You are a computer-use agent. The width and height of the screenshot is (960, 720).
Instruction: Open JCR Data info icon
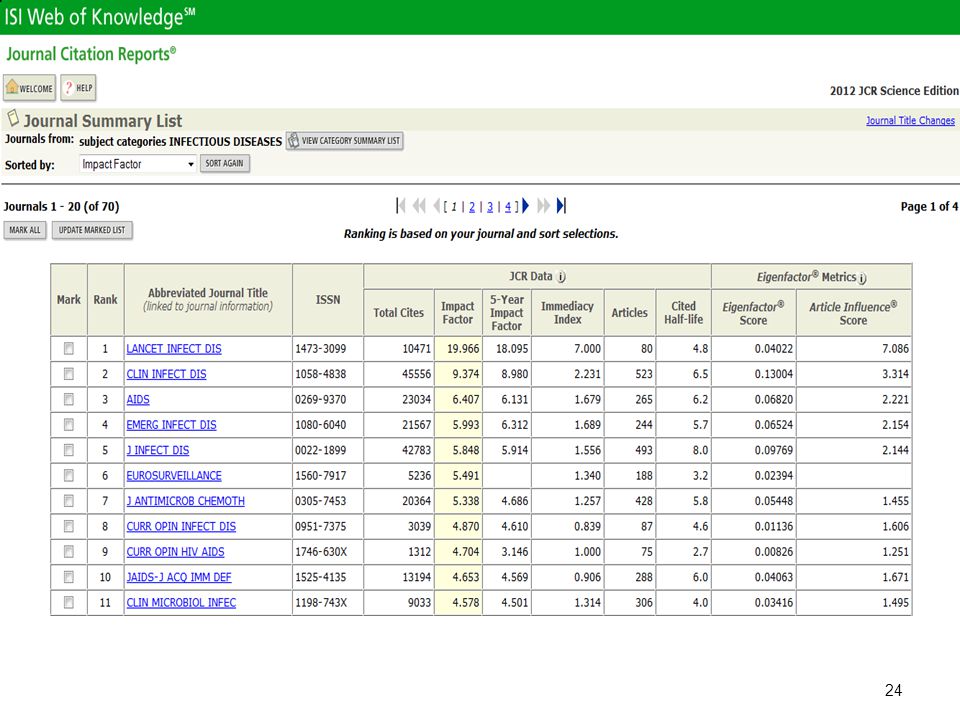(x=561, y=277)
